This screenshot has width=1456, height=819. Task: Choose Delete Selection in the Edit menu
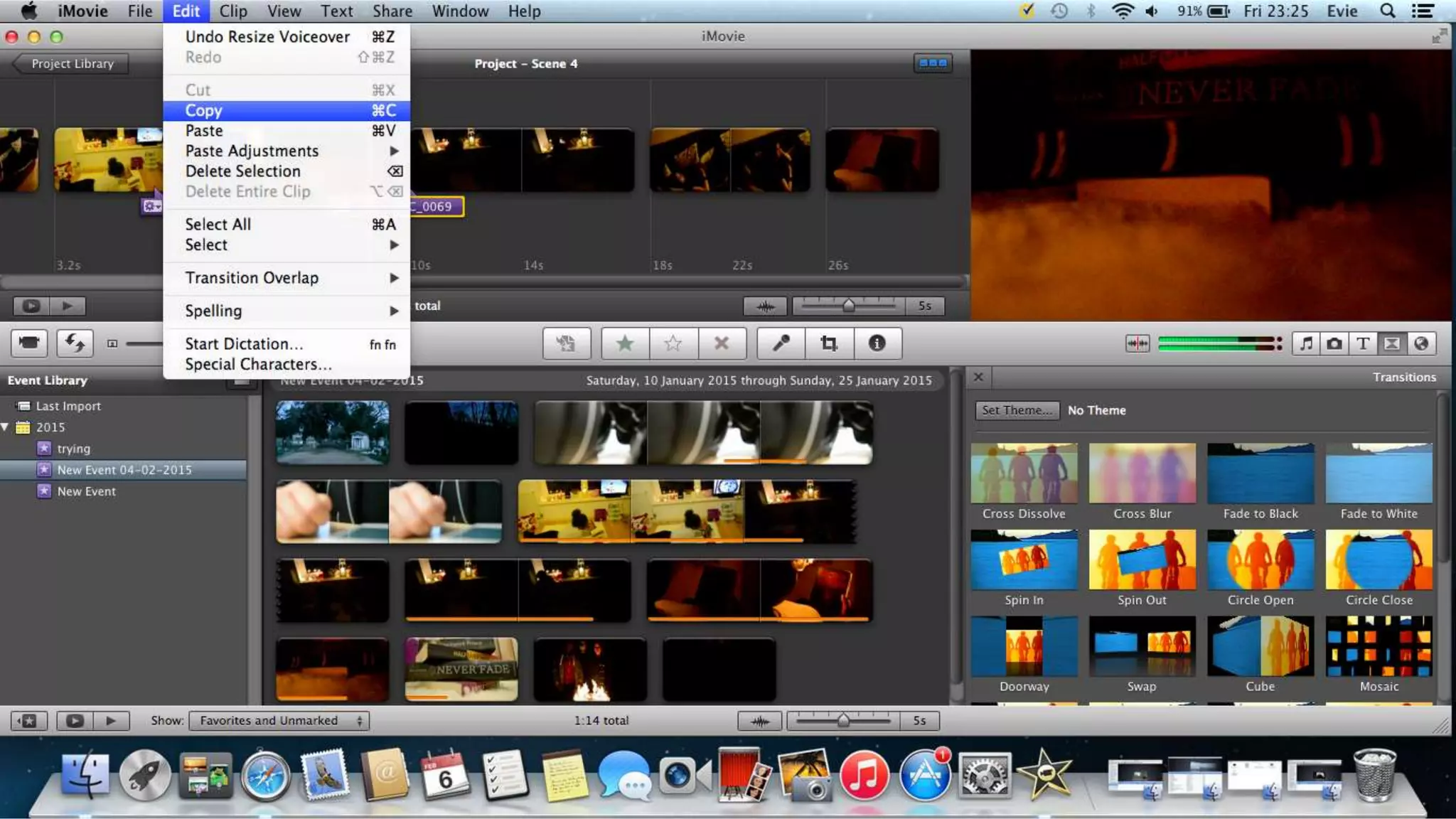click(x=287, y=171)
